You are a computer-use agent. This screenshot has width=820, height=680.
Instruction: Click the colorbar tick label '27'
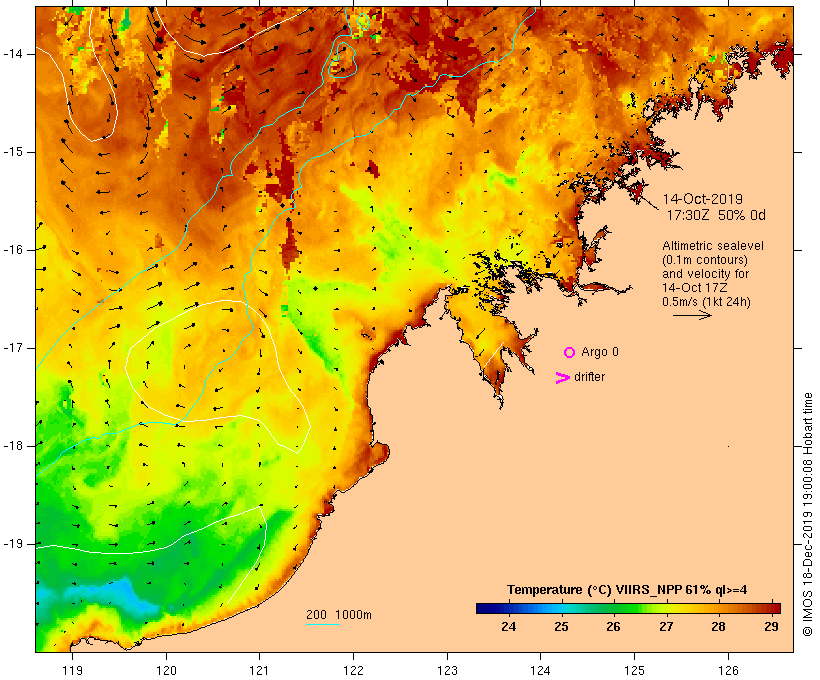(666, 627)
